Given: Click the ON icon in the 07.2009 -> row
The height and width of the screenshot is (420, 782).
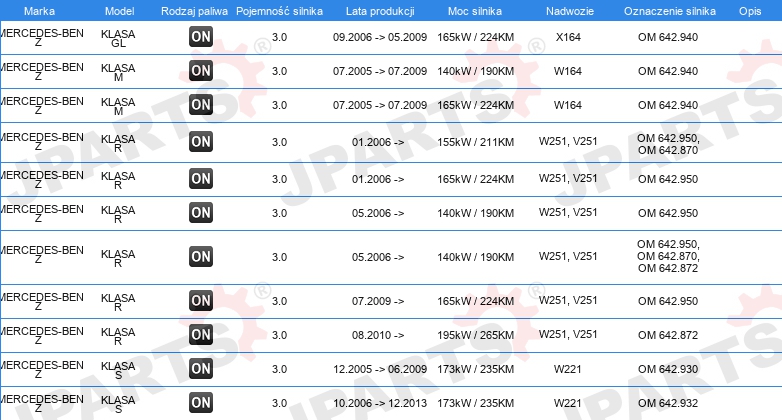Looking at the screenshot, I should pyautogui.click(x=201, y=301).
